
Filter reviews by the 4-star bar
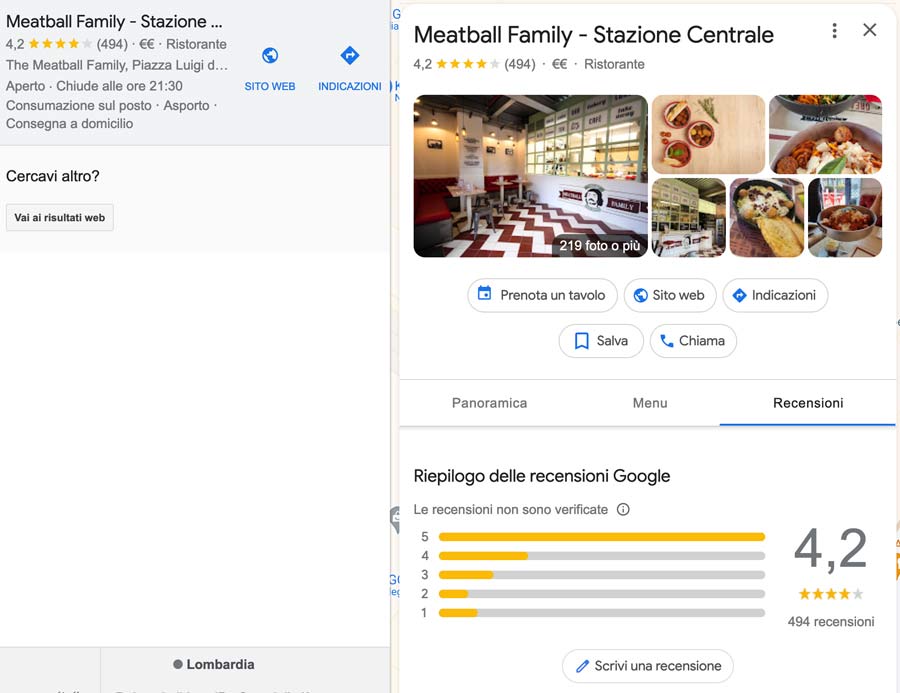click(x=602, y=556)
